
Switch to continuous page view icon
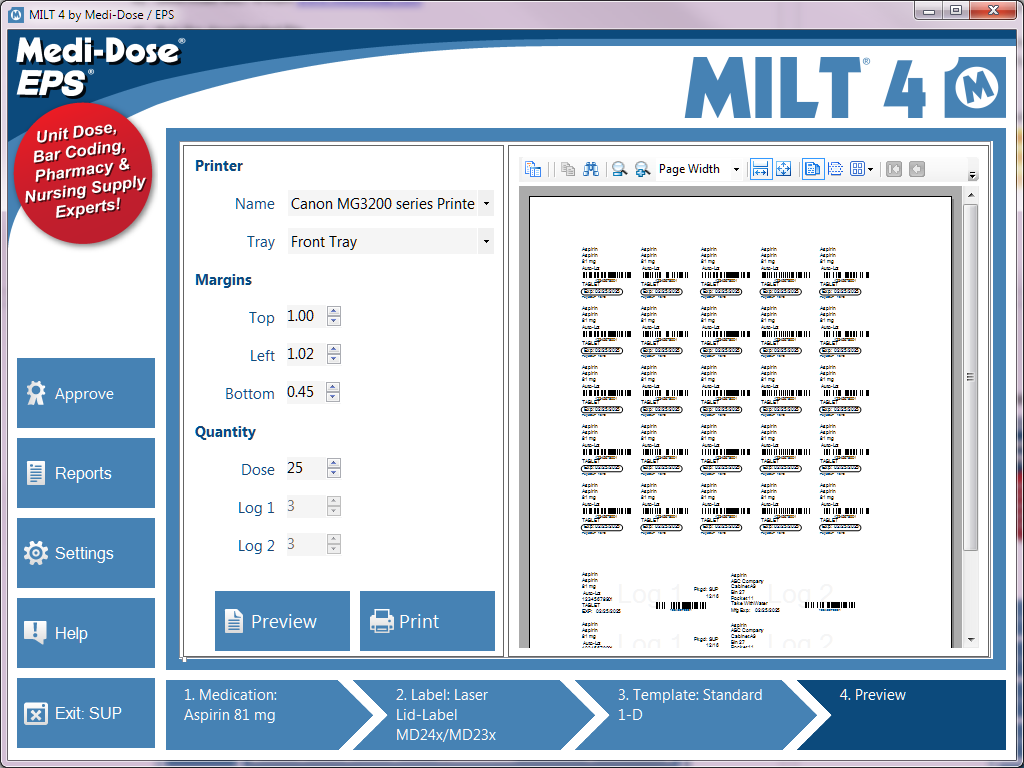coord(835,169)
